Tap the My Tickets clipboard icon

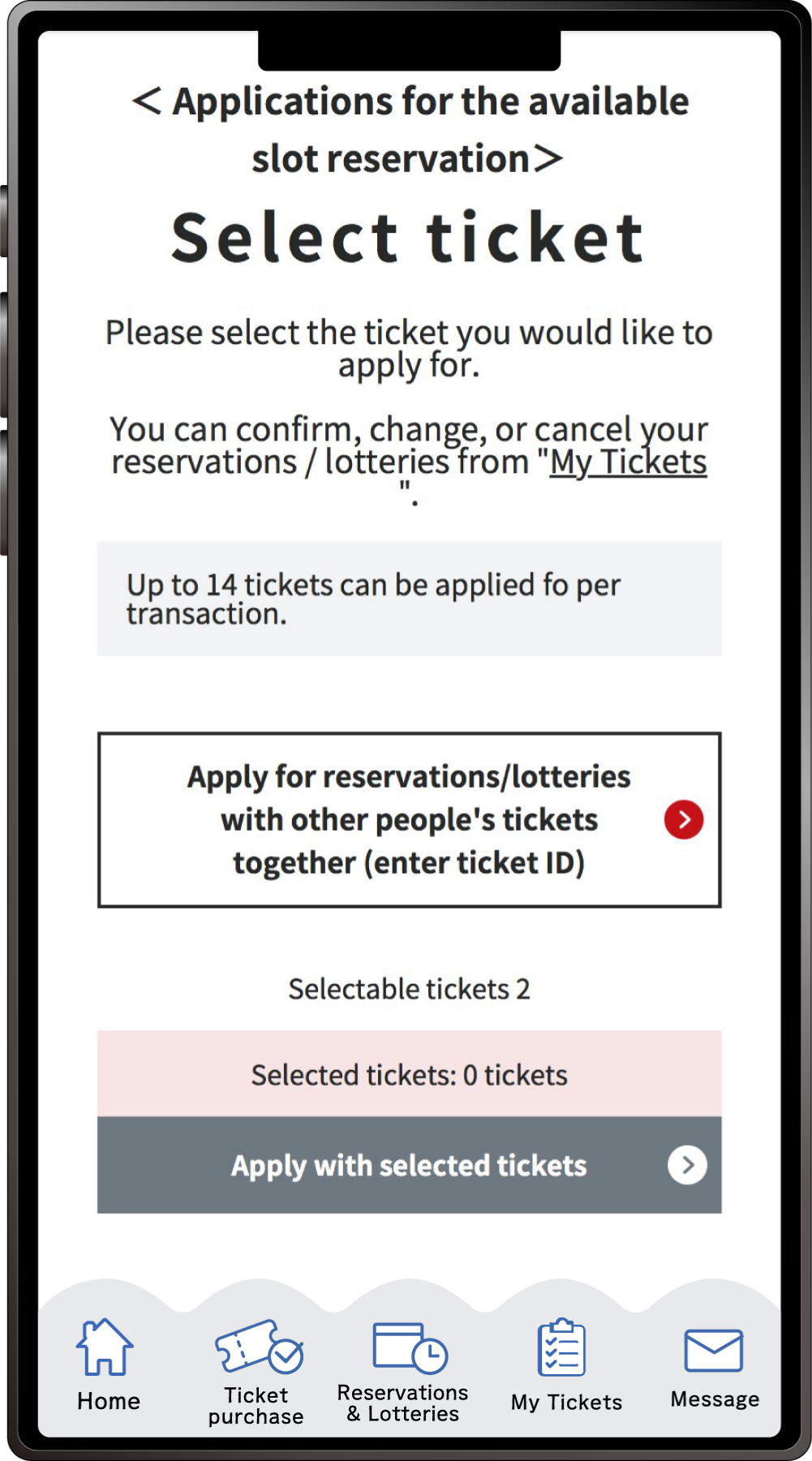point(561,1347)
